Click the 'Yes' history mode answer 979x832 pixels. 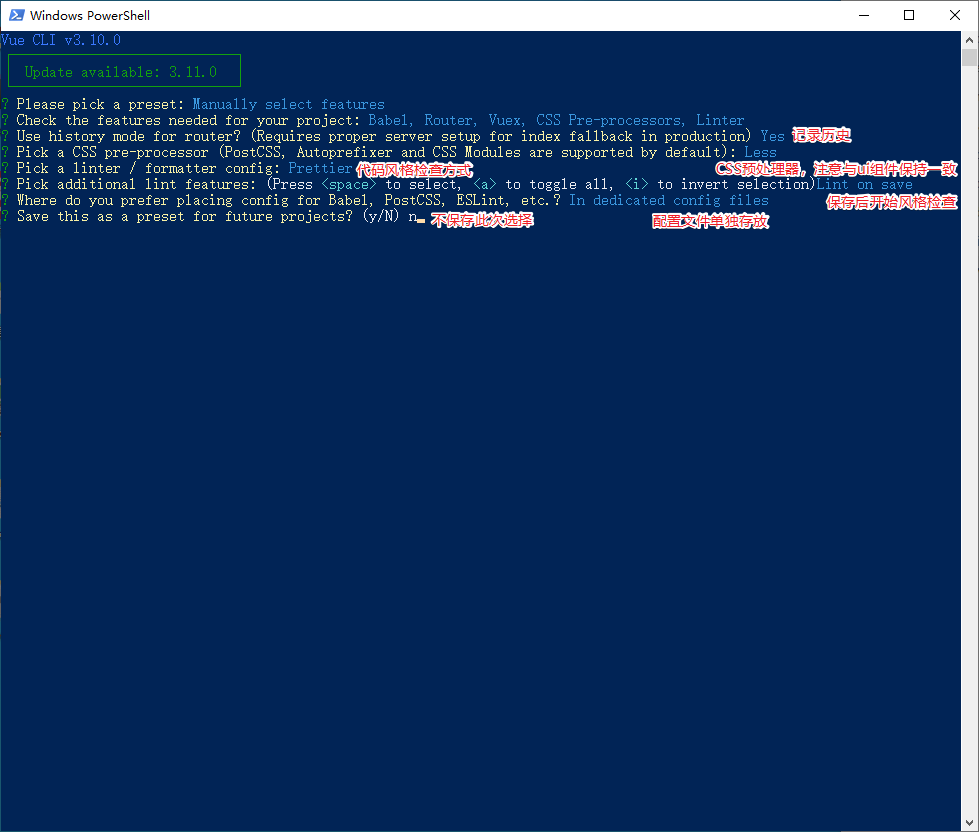click(x=772, y=136)
